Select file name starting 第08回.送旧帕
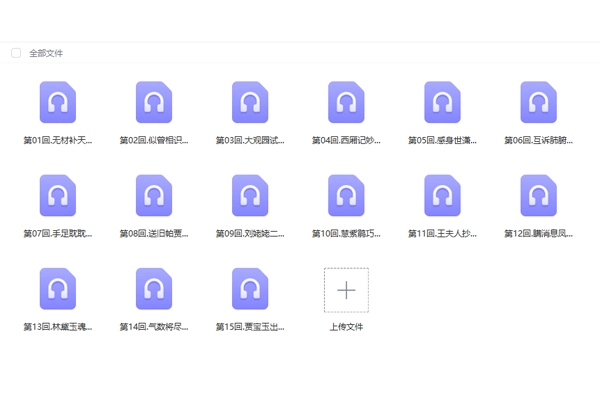This screenshot has width=600, height=400. [x=154, y=233]
